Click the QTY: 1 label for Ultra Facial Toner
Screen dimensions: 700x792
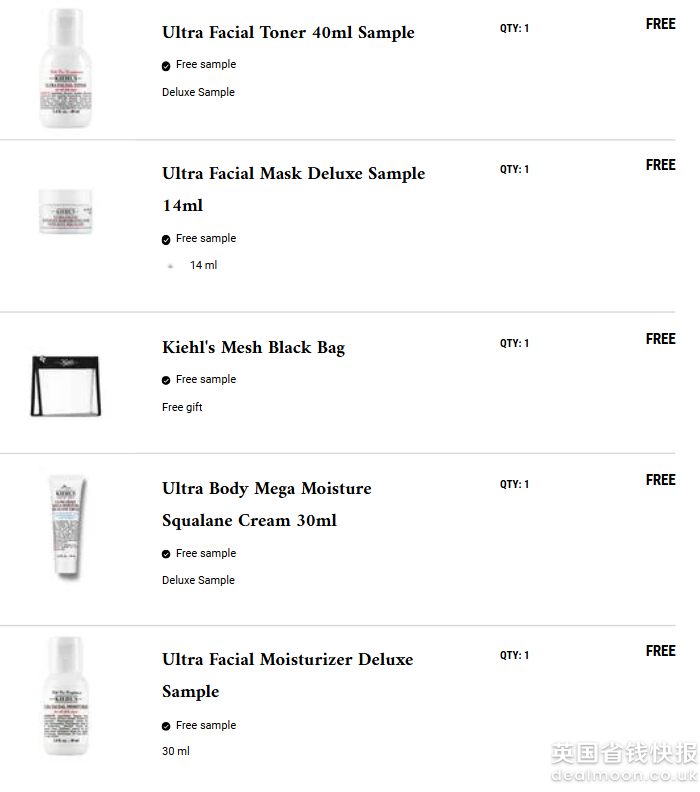[x=514, y=29]
